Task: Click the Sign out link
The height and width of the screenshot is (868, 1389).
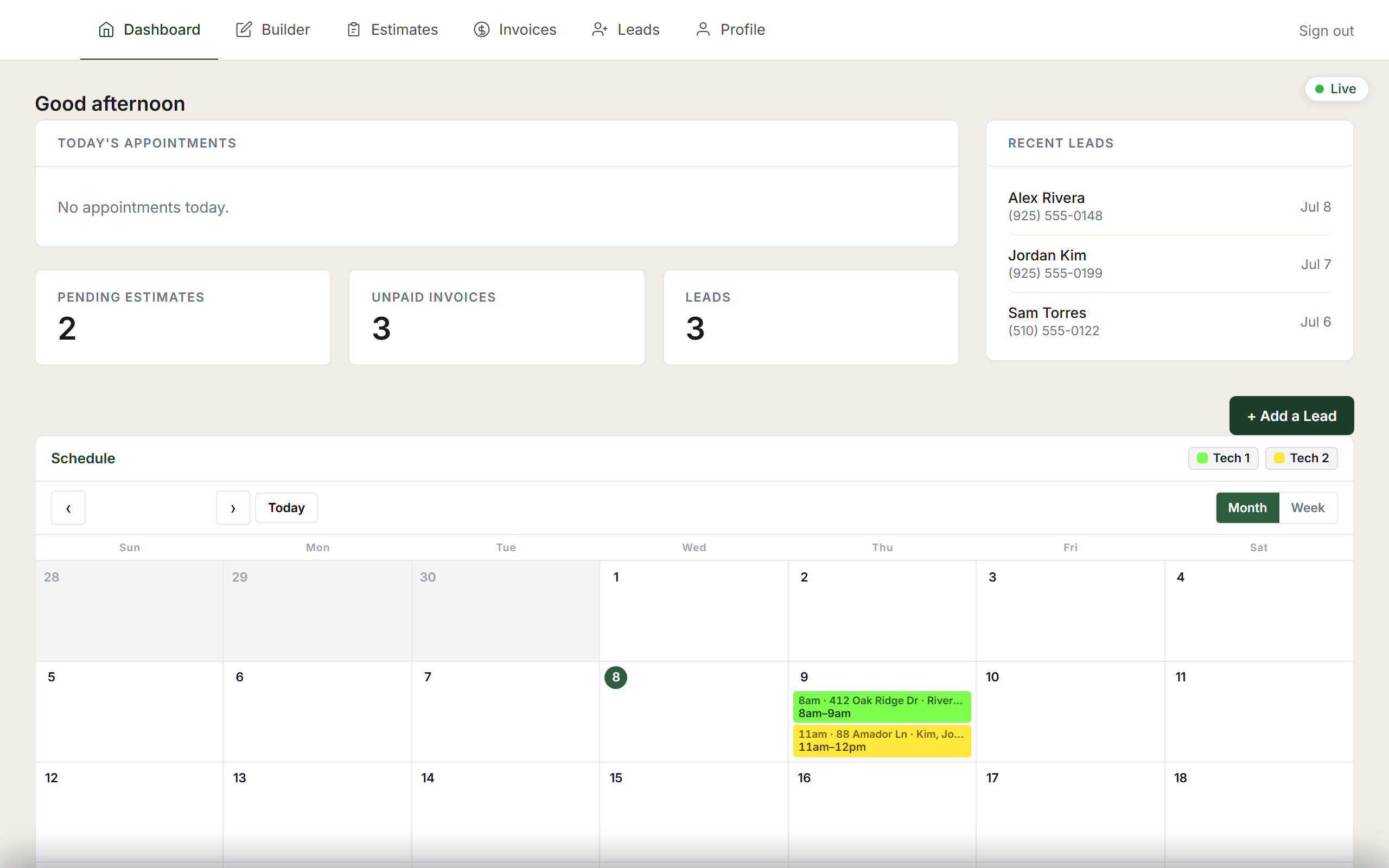Action: tap(1326, 30)
